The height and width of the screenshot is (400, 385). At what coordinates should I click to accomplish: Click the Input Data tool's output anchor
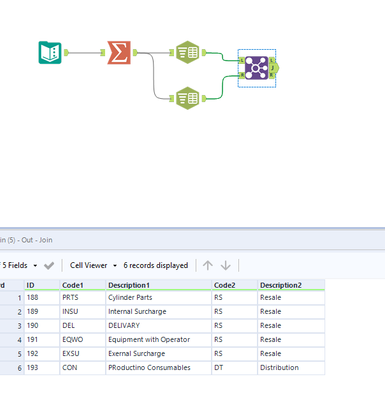(x=66, y=52)
